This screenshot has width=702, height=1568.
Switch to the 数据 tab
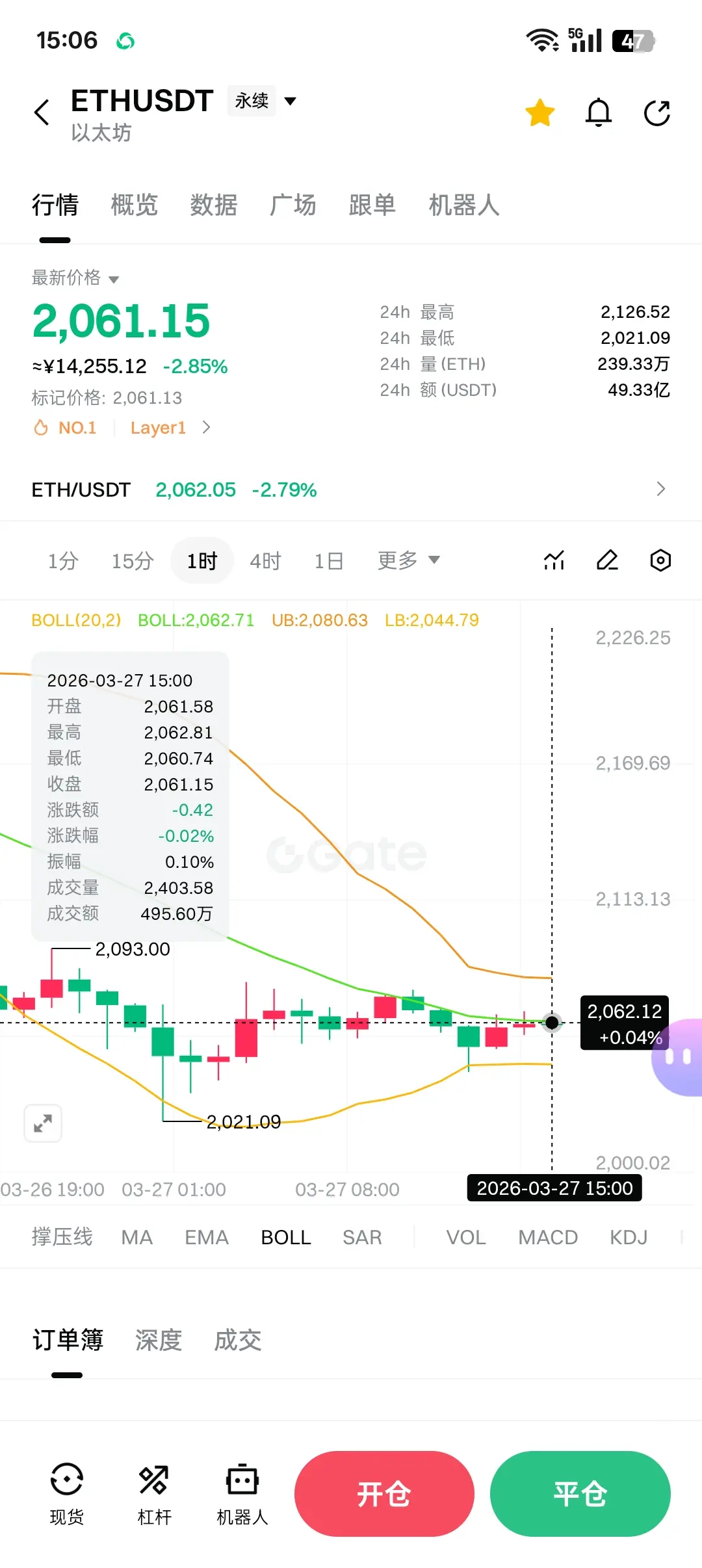point(214,205)
